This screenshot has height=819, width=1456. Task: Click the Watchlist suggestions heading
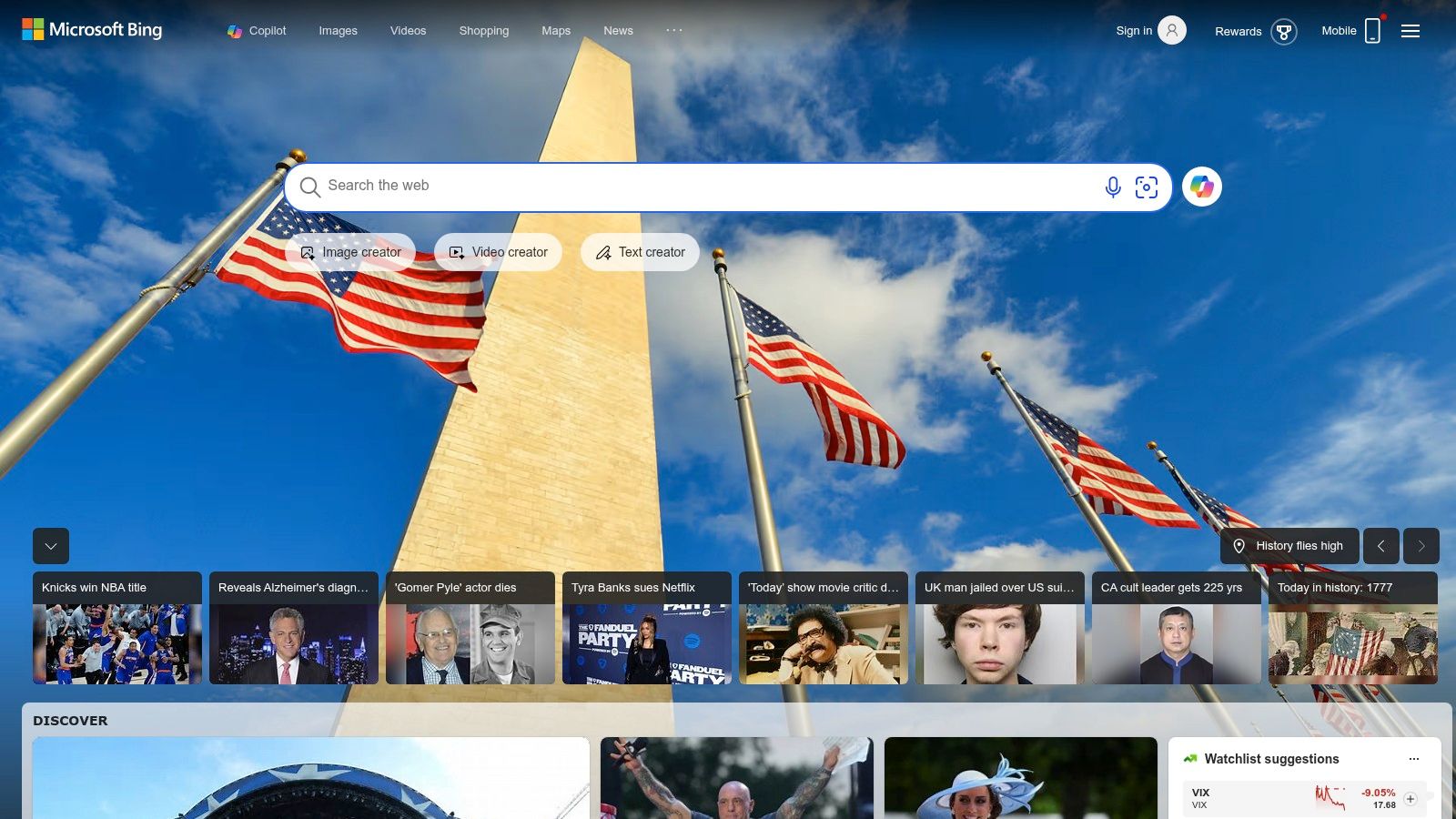[x=1271, y=759]
